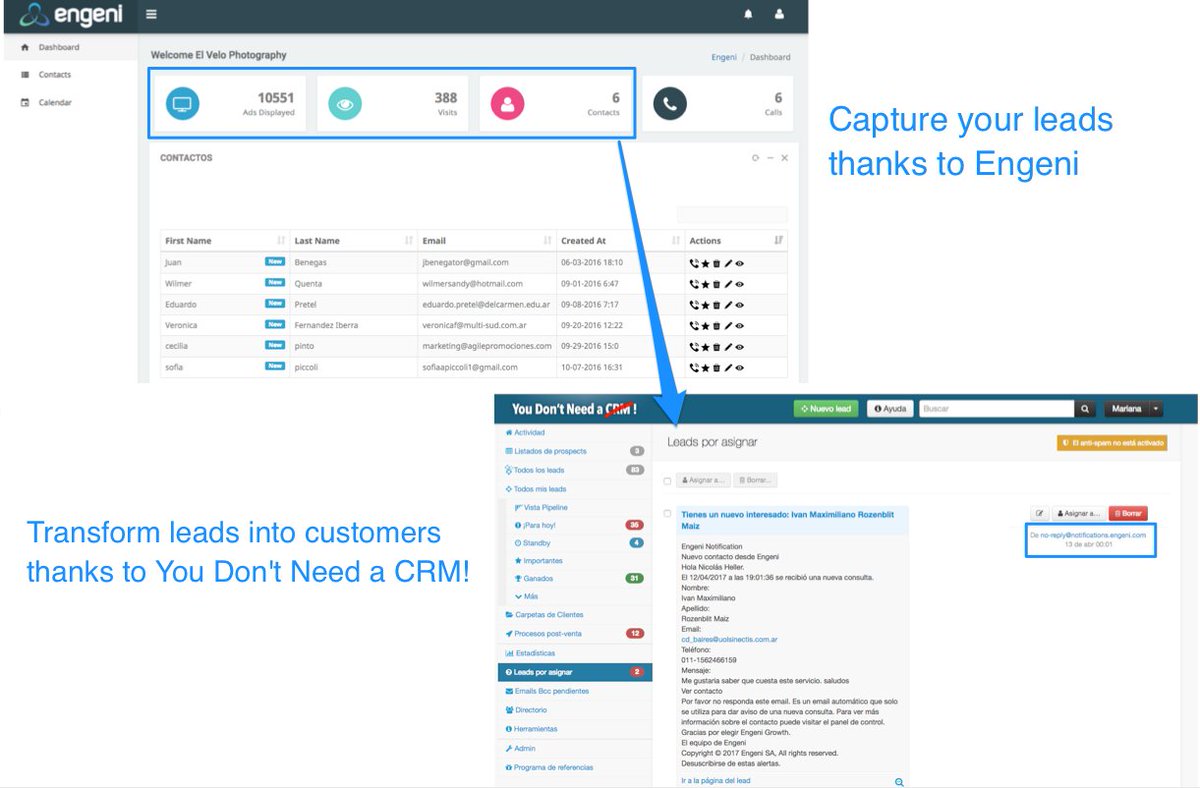Sort by Last Name column
The height and width of the screenshot is (788, 1200).
pos(353,241)
